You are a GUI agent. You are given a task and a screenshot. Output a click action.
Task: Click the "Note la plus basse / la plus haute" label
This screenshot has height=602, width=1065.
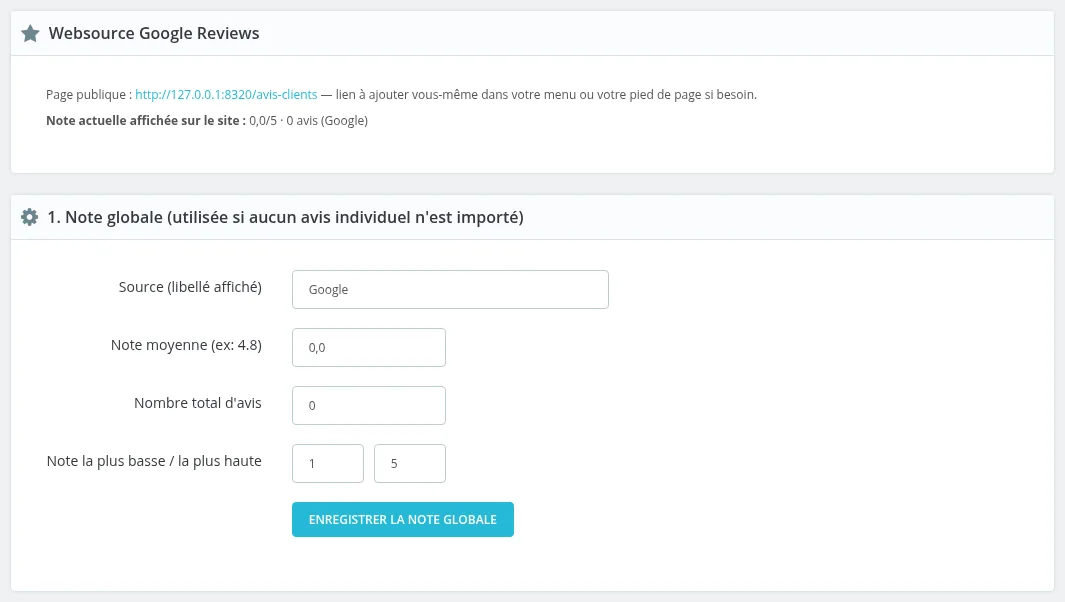[154, 461]
